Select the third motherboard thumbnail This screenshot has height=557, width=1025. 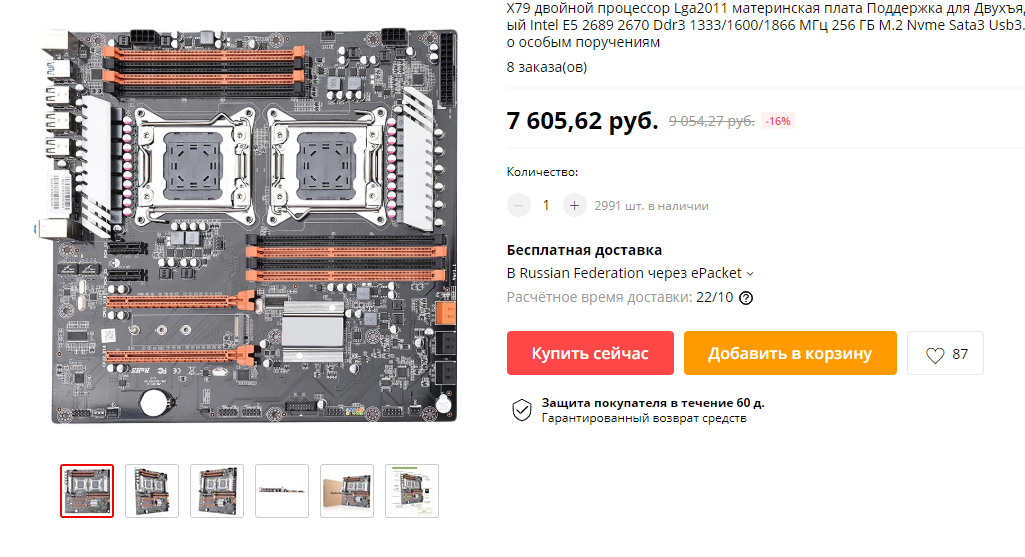[x=217, y=491]
